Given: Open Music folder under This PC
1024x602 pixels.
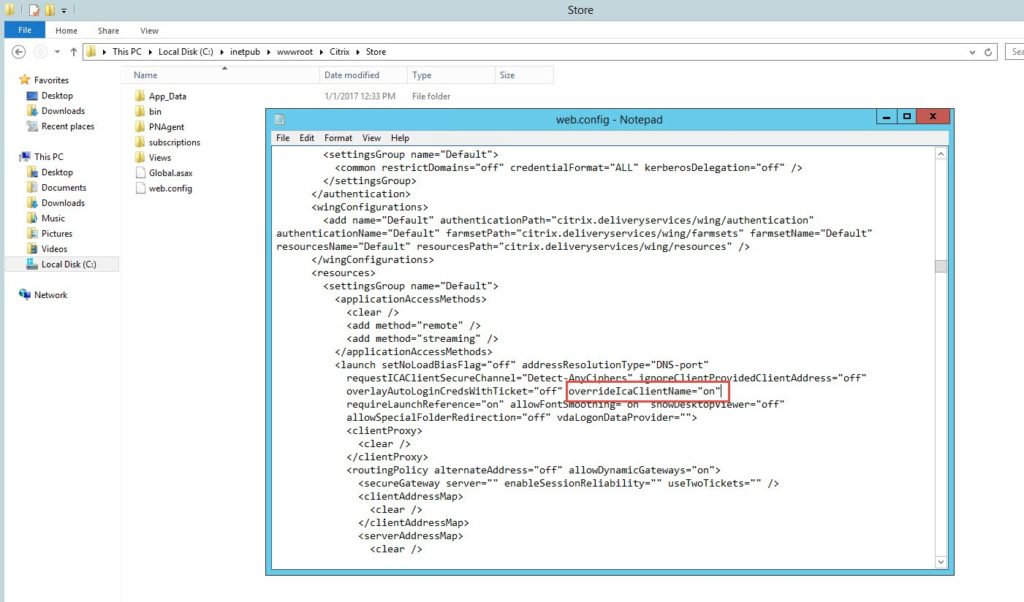Looking at the screenshot, I should click(x=53, y=218).
